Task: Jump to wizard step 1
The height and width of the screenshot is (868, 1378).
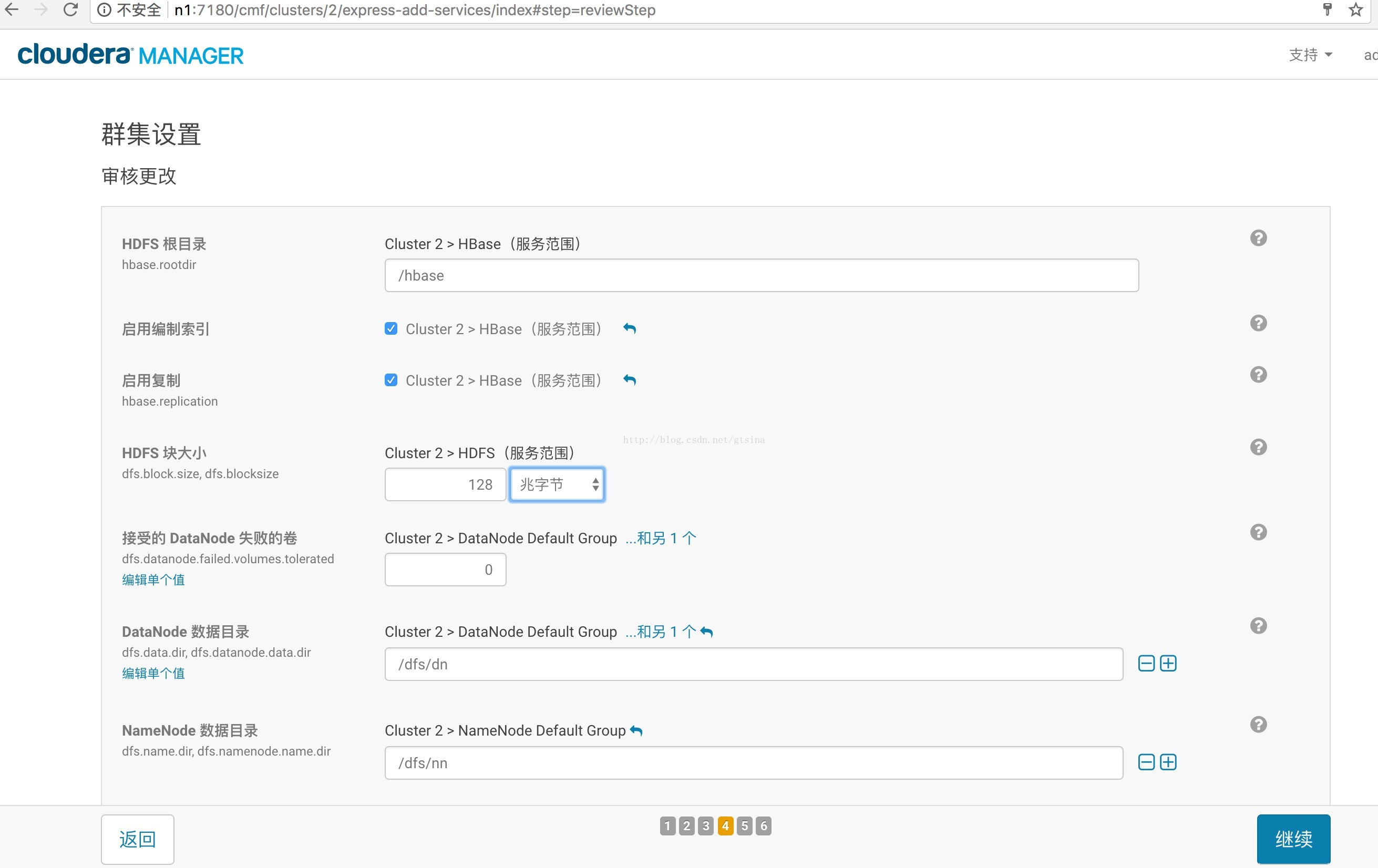Action: click(x=667, y=825)
